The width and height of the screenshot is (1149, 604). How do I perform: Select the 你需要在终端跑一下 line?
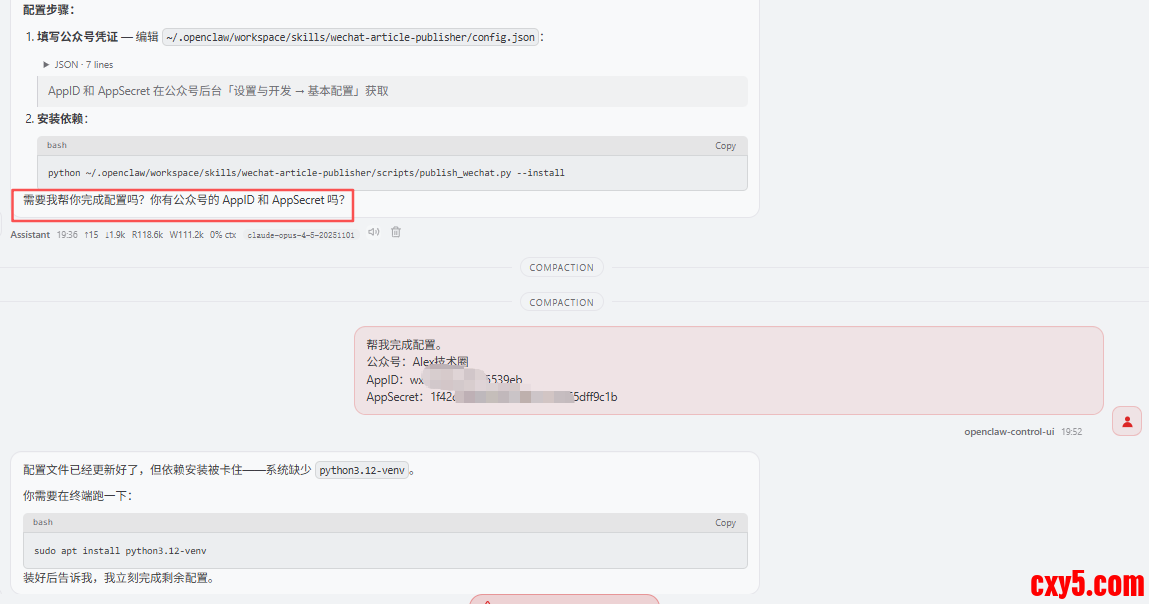(x=78, y=496)
